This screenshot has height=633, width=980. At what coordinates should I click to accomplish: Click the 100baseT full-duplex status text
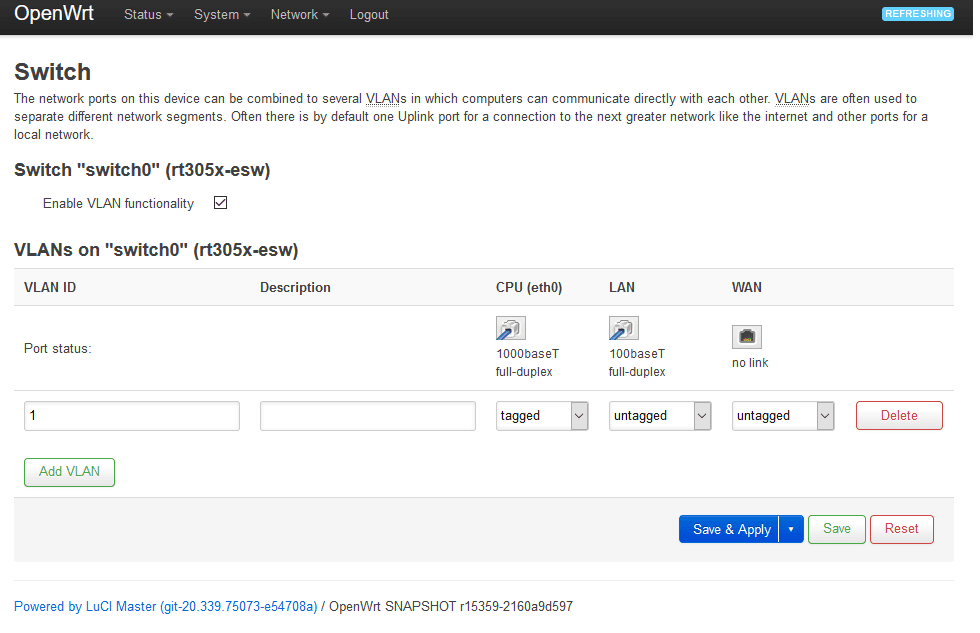coord(637,362)
